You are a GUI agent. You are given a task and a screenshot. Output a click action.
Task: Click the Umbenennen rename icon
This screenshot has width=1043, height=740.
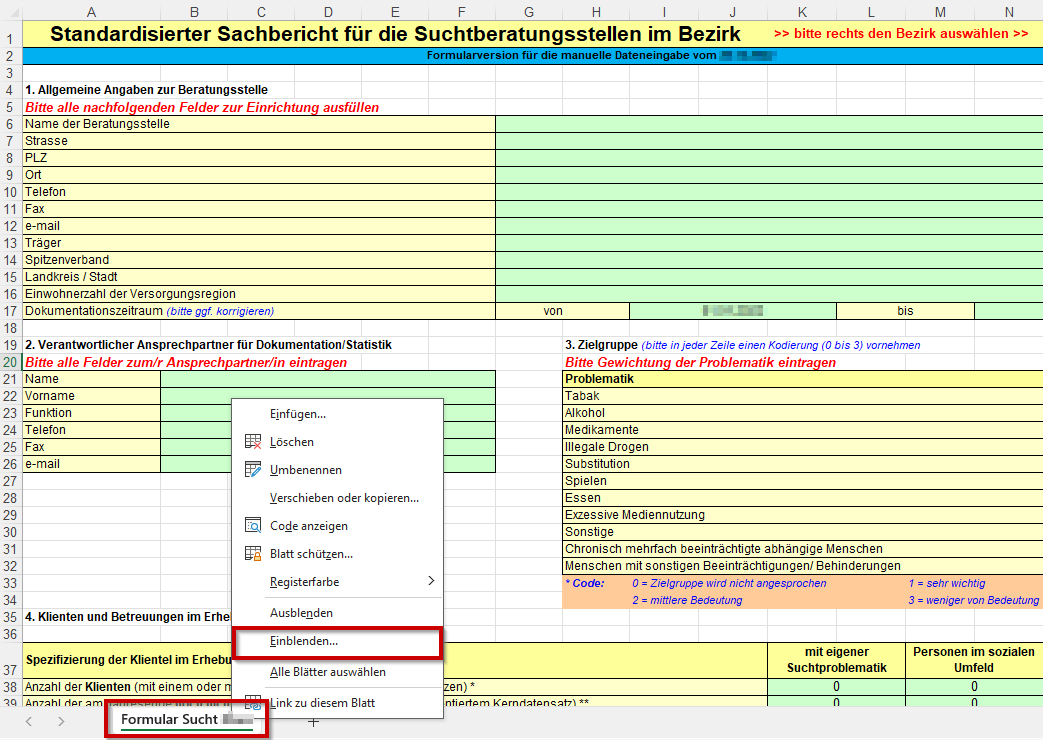point(253,470)
